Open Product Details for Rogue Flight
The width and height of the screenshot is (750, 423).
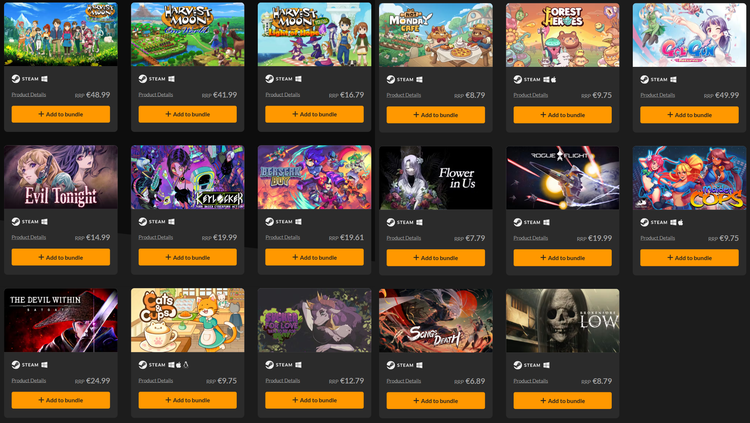click(530, 238)
